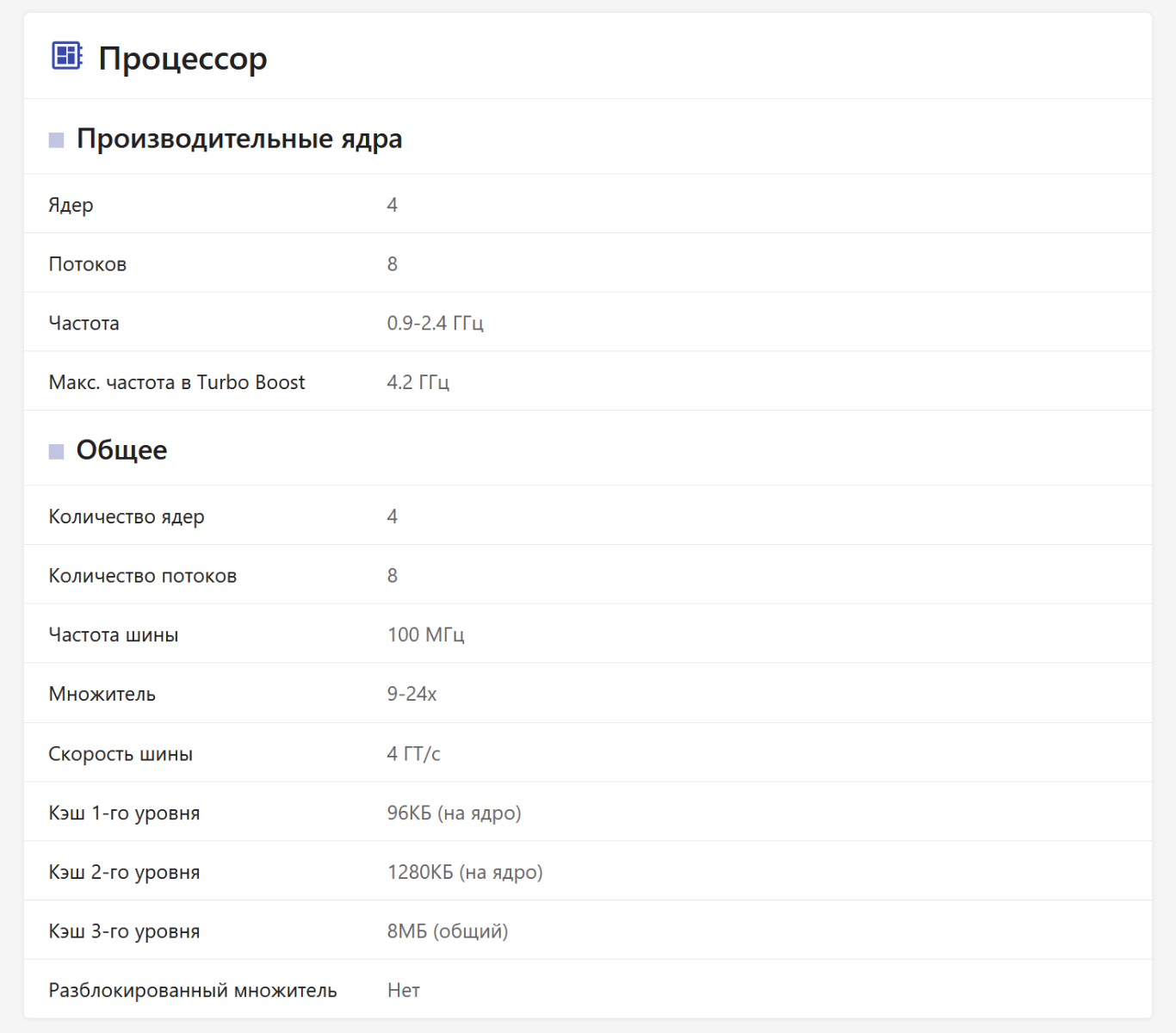1176x1033 pixels.
Task: Click the Множитель row label
Action: pyautogui.click(x=102, y=695)
